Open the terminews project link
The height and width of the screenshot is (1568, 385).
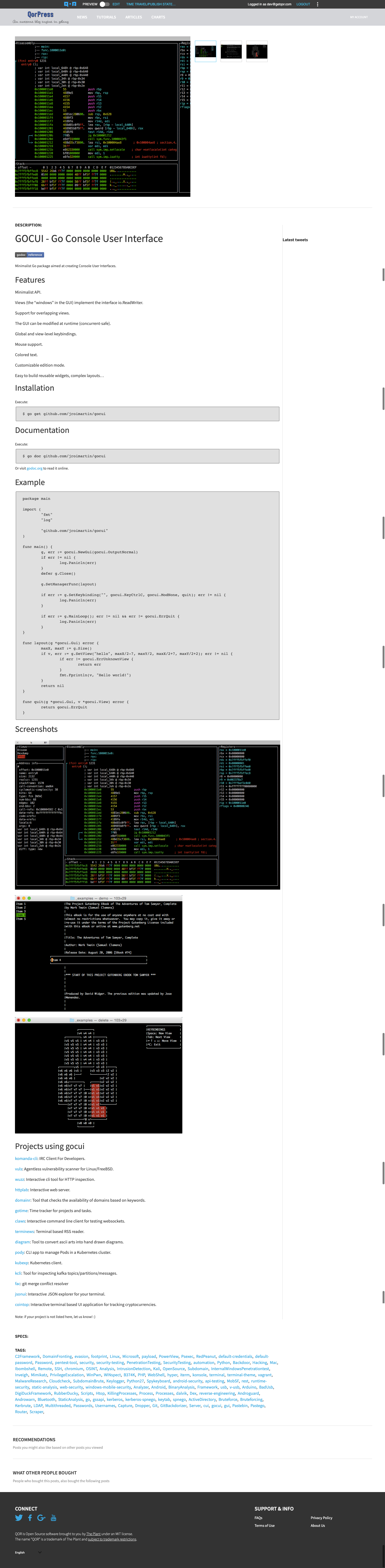tap(24, 1231)
